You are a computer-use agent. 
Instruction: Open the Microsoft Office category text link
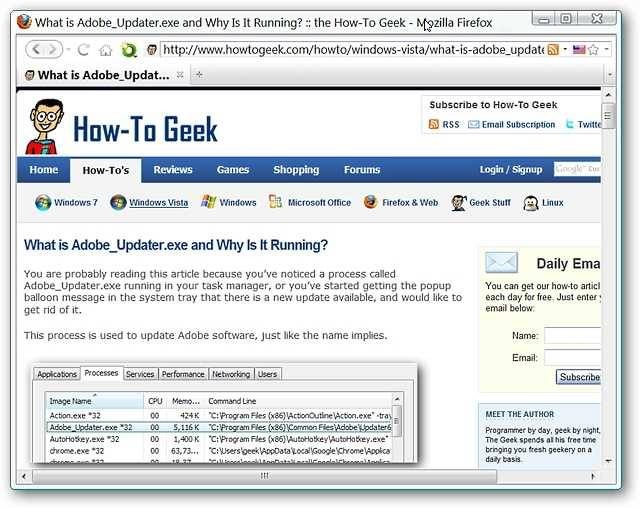(319, 202)
